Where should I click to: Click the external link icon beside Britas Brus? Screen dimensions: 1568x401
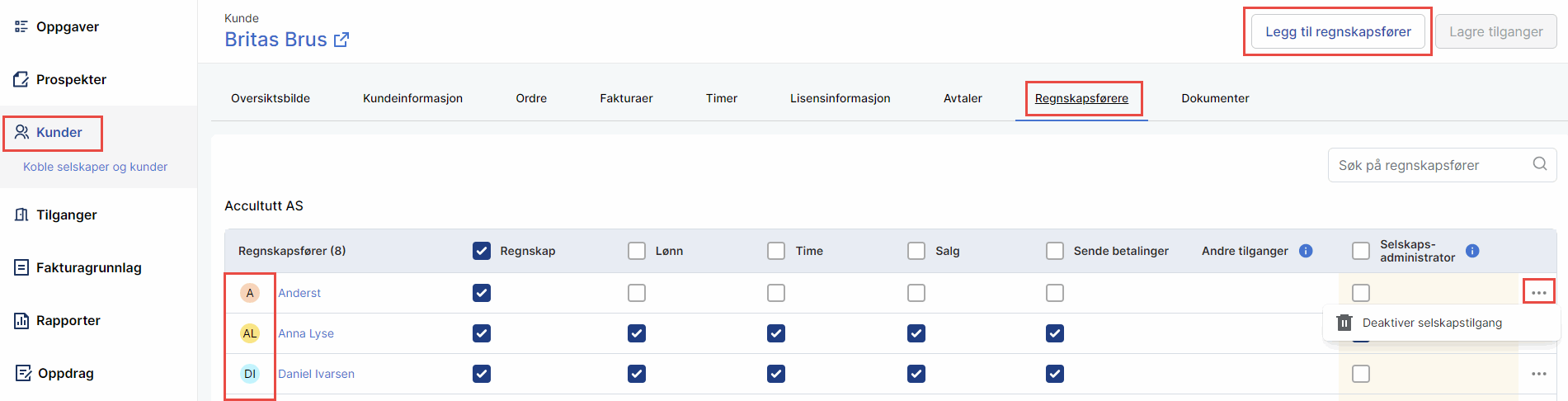pyautogui.click(x=341, y=40)
